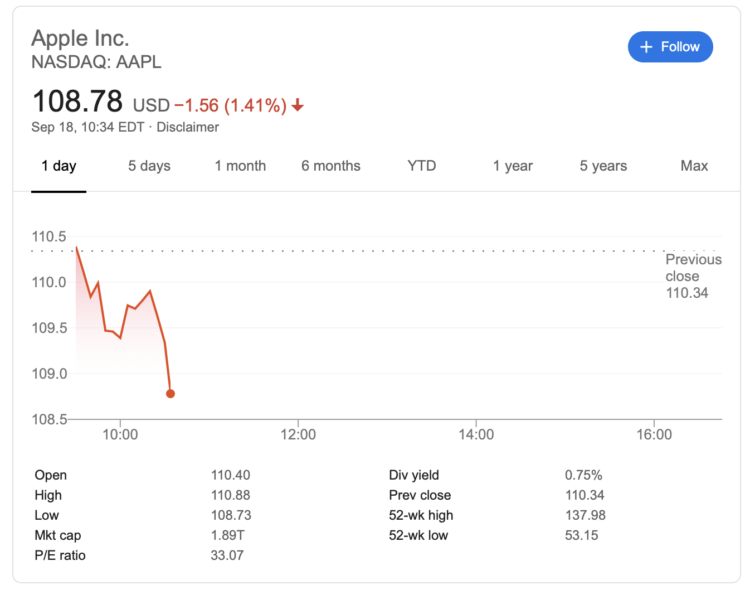Select the Max range tab
The height and width of the screenshot is (590, 750).
(x=694, y=166)
